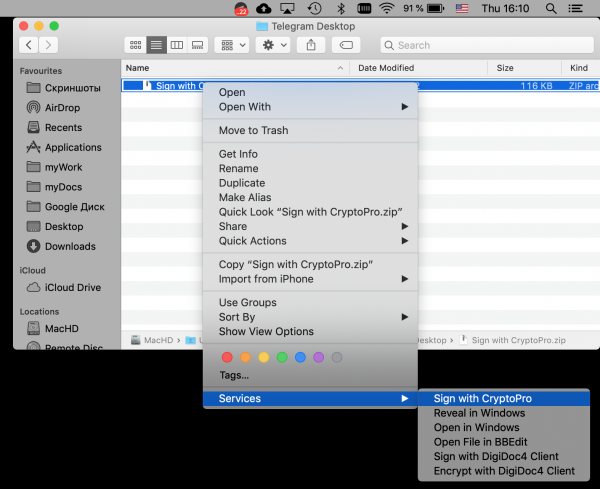Open the Action gear dropdown
Viewport: 600px width, 489px height.
(x=273, y=45)
